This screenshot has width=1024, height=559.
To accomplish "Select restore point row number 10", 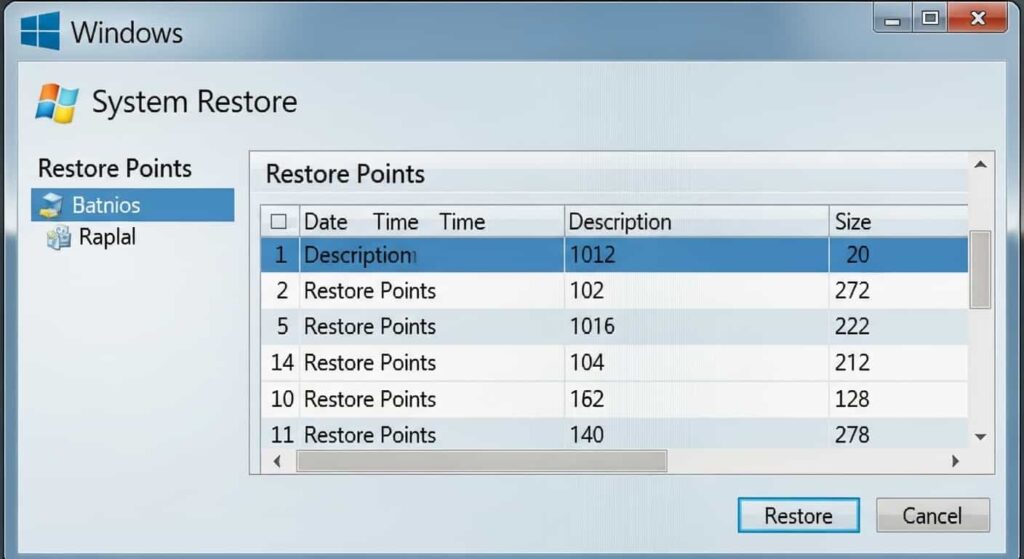I will [x=614, y=399].
